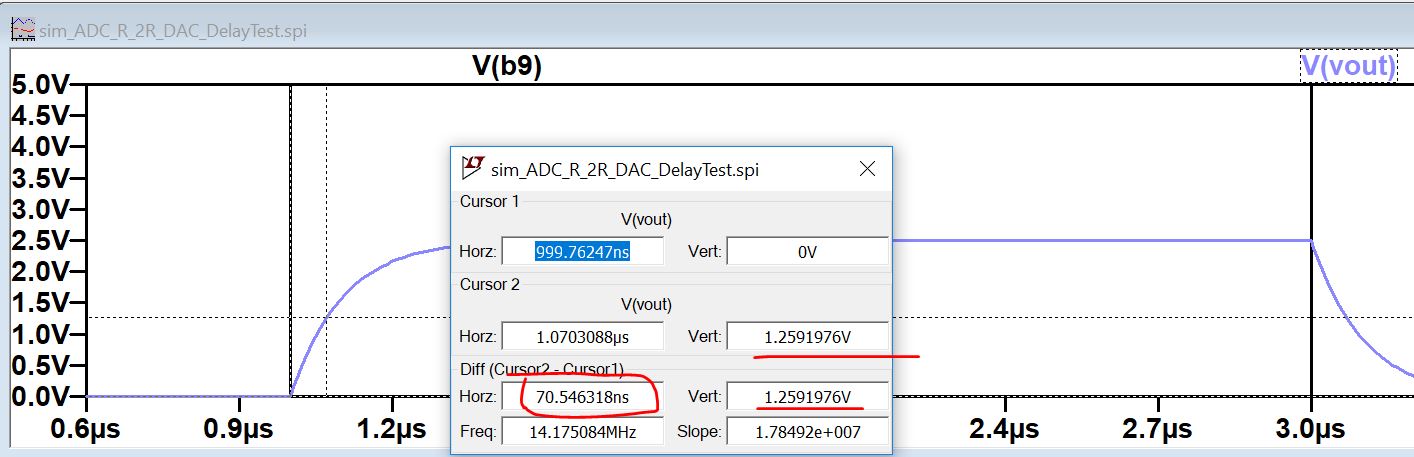Click the Diff Horz value 70.546318ns
This screenshot has height=457, width=1414.
[x=583, y=397]
